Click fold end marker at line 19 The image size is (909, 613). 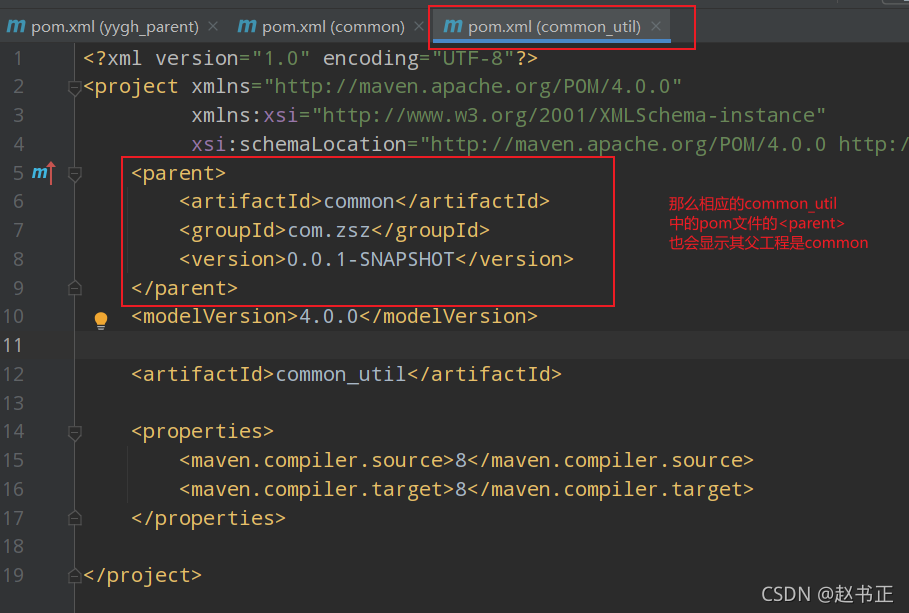pos(74,575)
